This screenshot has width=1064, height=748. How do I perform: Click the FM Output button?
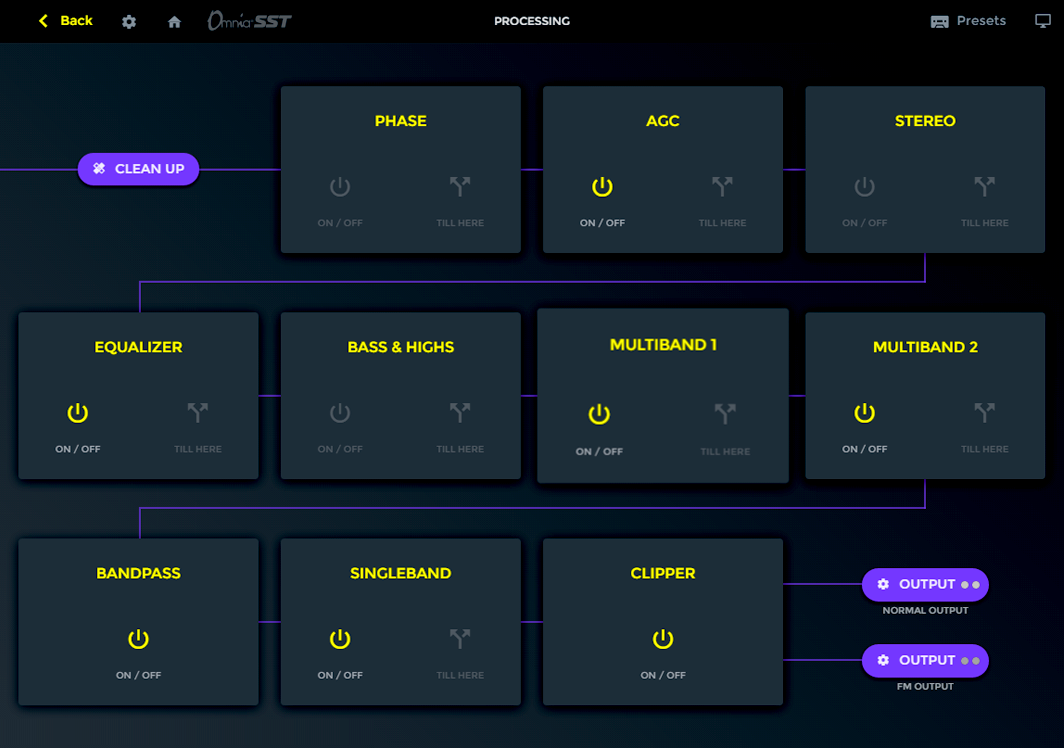pyautogui.click(x=925, y=660)
